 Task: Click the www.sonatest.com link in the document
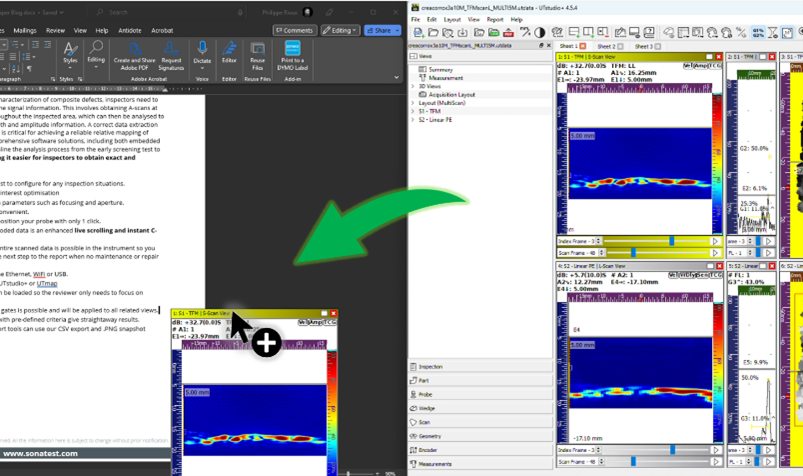pos(40,453)
